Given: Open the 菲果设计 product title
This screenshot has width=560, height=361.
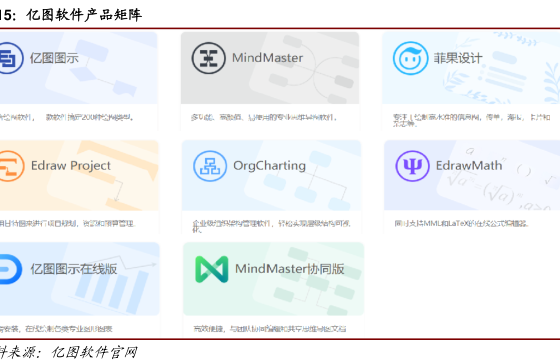Looking at the screenshot, I should [x=458, y=58].
